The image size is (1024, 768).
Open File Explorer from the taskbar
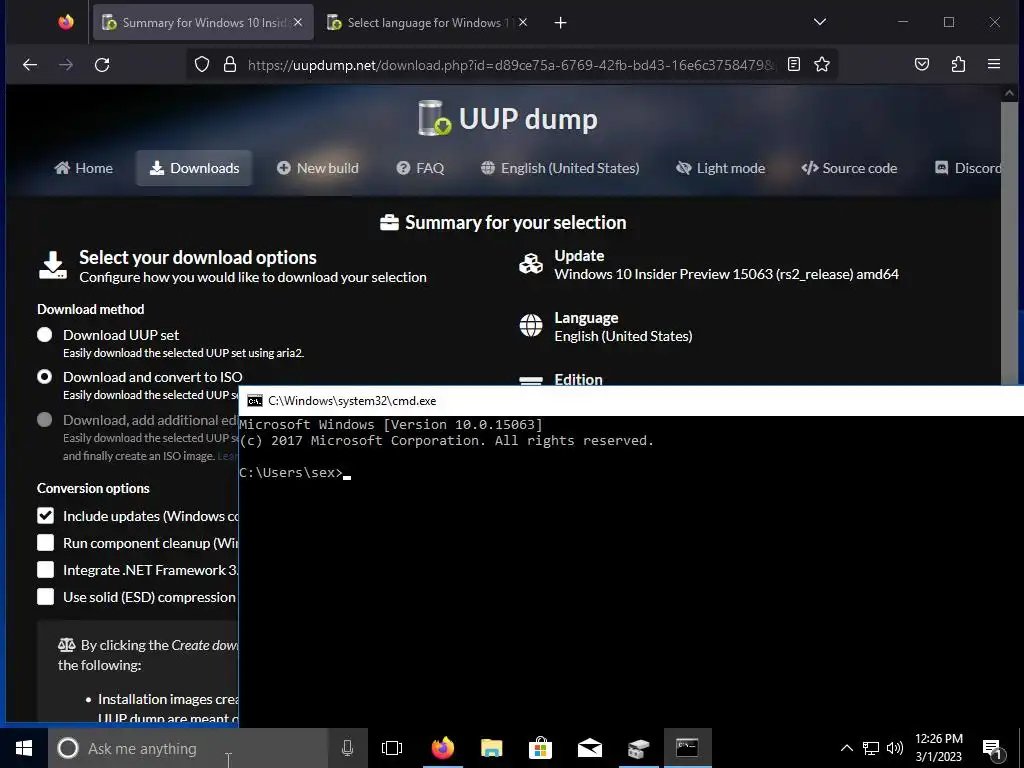tap(491, 748)
